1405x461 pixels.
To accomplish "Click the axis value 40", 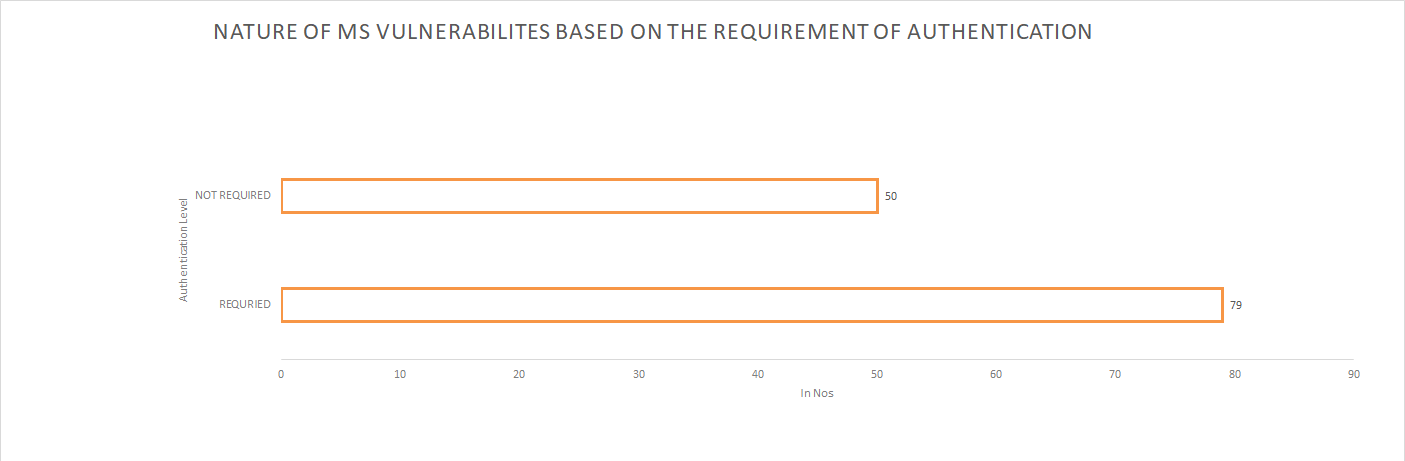I will point(758,374).
